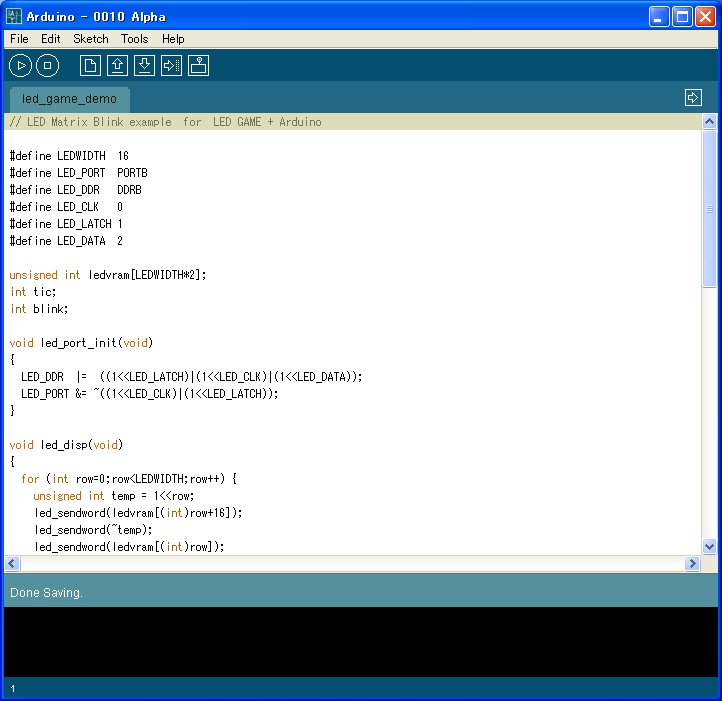The height and width of the screenshot is (701, 722).
Task: Click the horizontal scrollbar left arrow
Action: [12, 563]
